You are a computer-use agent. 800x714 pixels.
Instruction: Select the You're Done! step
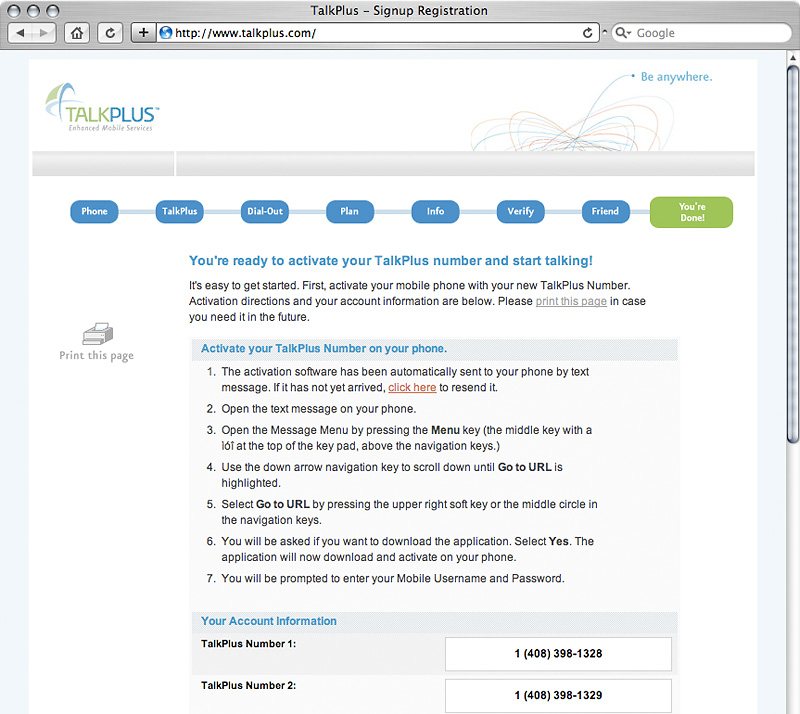coord(691,212)
